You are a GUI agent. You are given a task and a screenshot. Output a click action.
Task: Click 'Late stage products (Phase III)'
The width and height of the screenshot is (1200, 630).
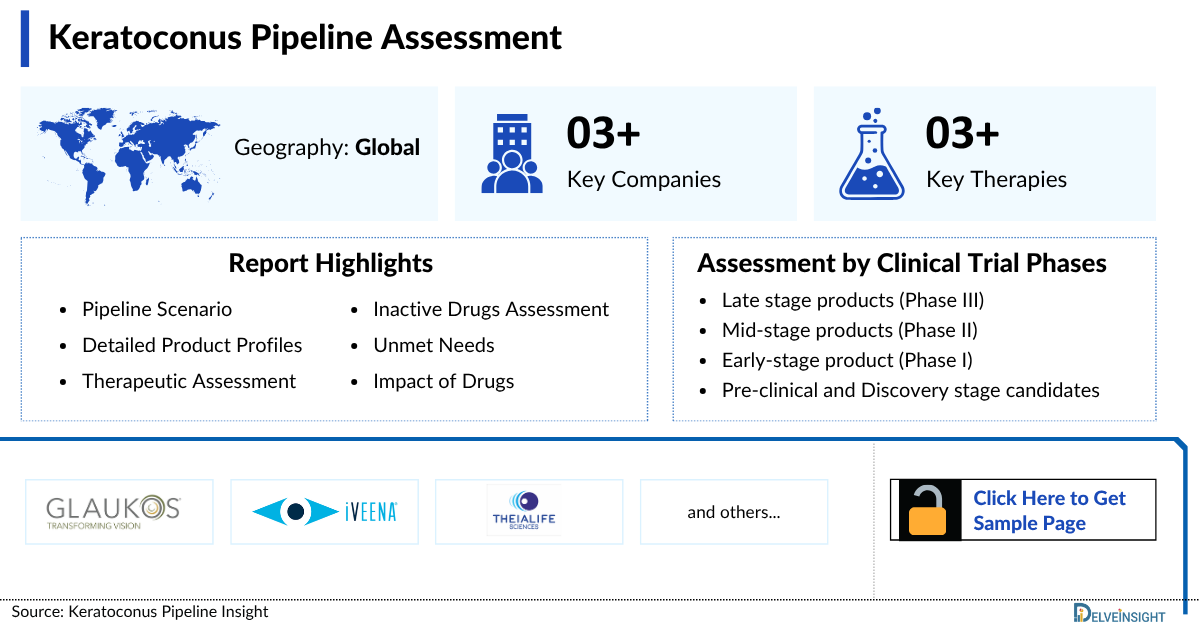click(853, 300)
